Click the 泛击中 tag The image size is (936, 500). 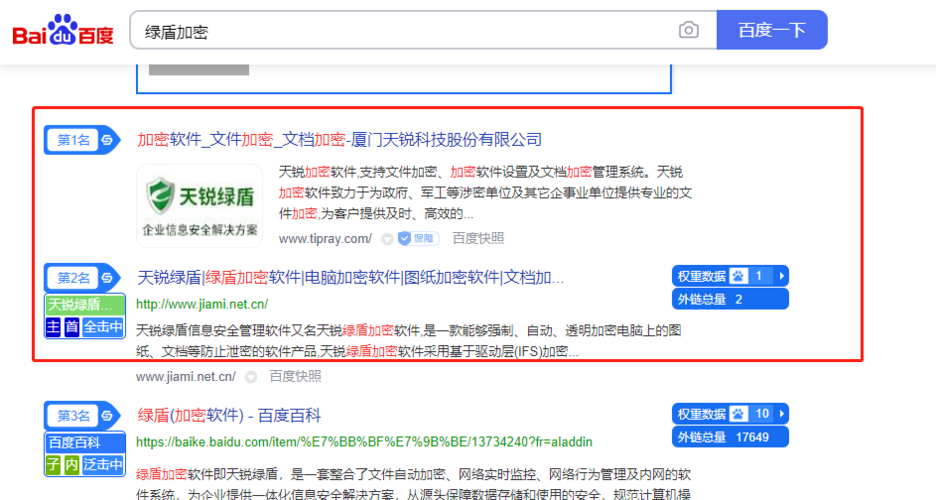coord(103,464)
